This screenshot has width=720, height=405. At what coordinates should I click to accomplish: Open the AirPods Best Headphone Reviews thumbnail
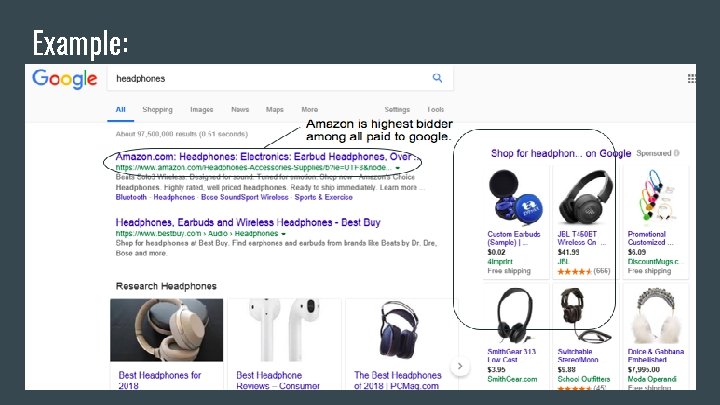(x=285, y=330)
